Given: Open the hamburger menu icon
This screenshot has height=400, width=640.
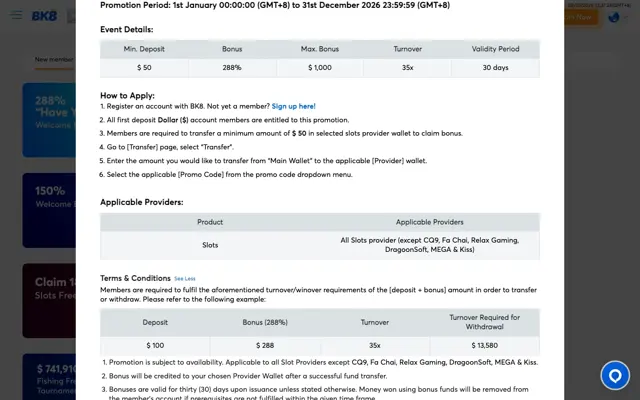Looking at the screenshot, I should point(16,16).
